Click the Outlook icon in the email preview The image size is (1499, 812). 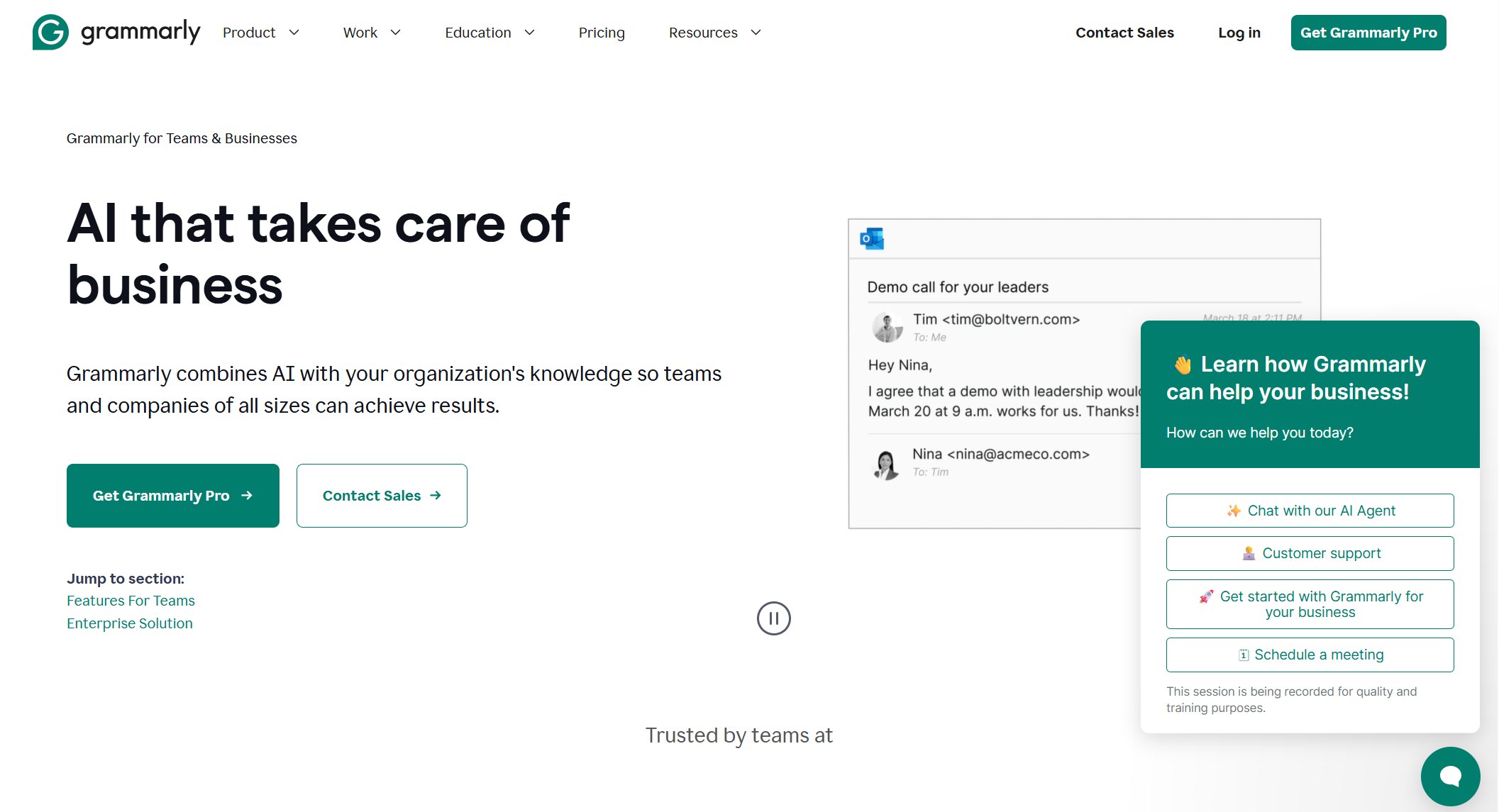873,238
